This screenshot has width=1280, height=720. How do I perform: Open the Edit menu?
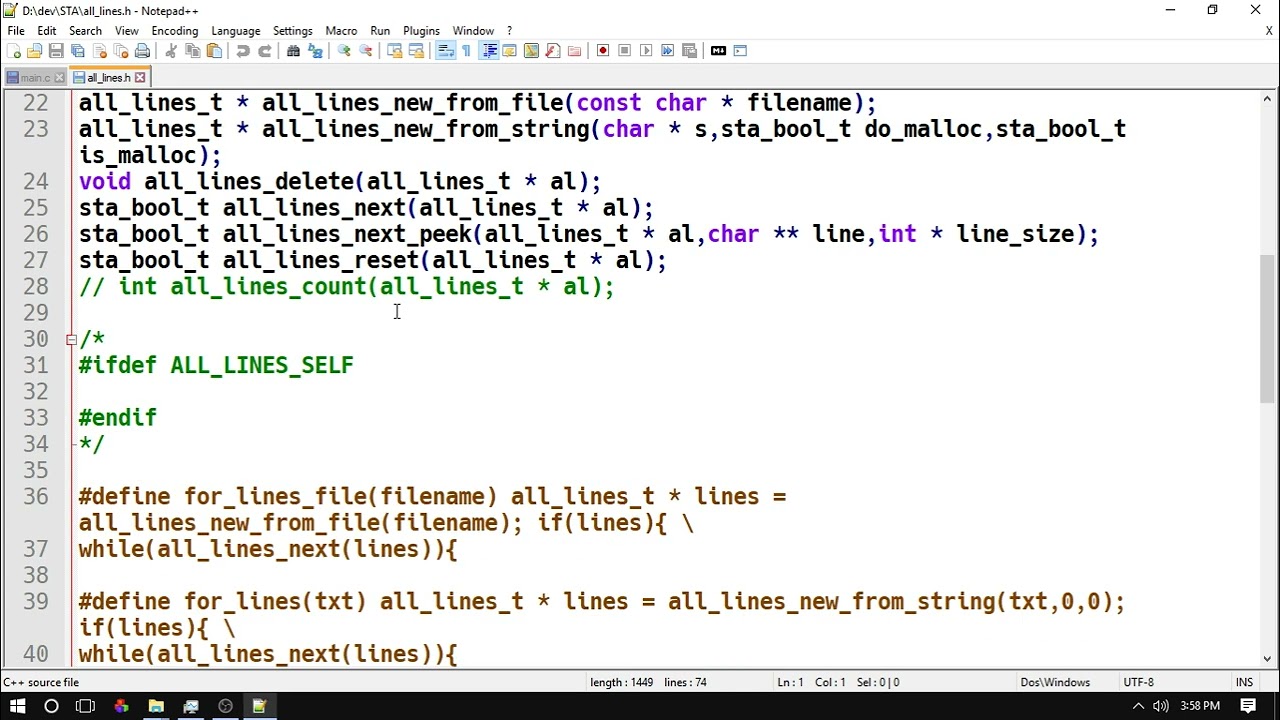pos(47,31)
